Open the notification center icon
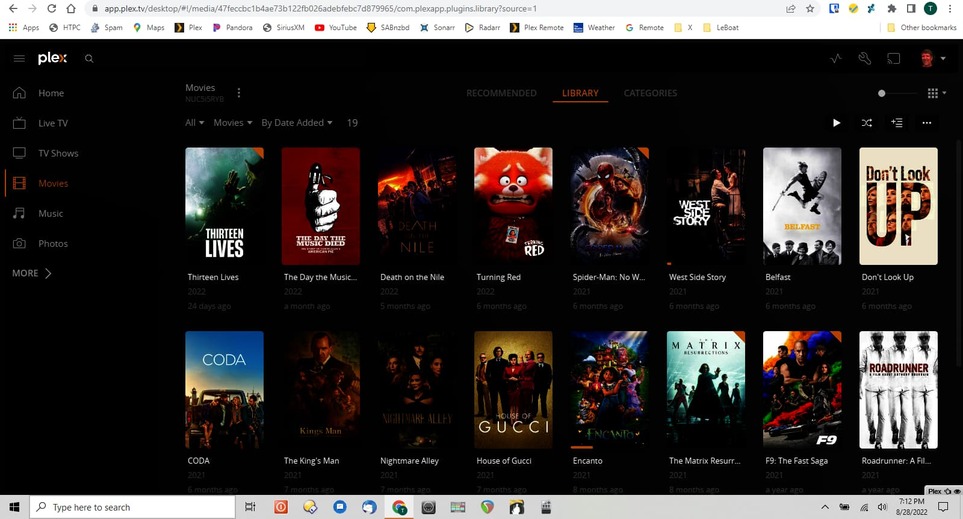963x519 pixels. (x=943, y=507)
